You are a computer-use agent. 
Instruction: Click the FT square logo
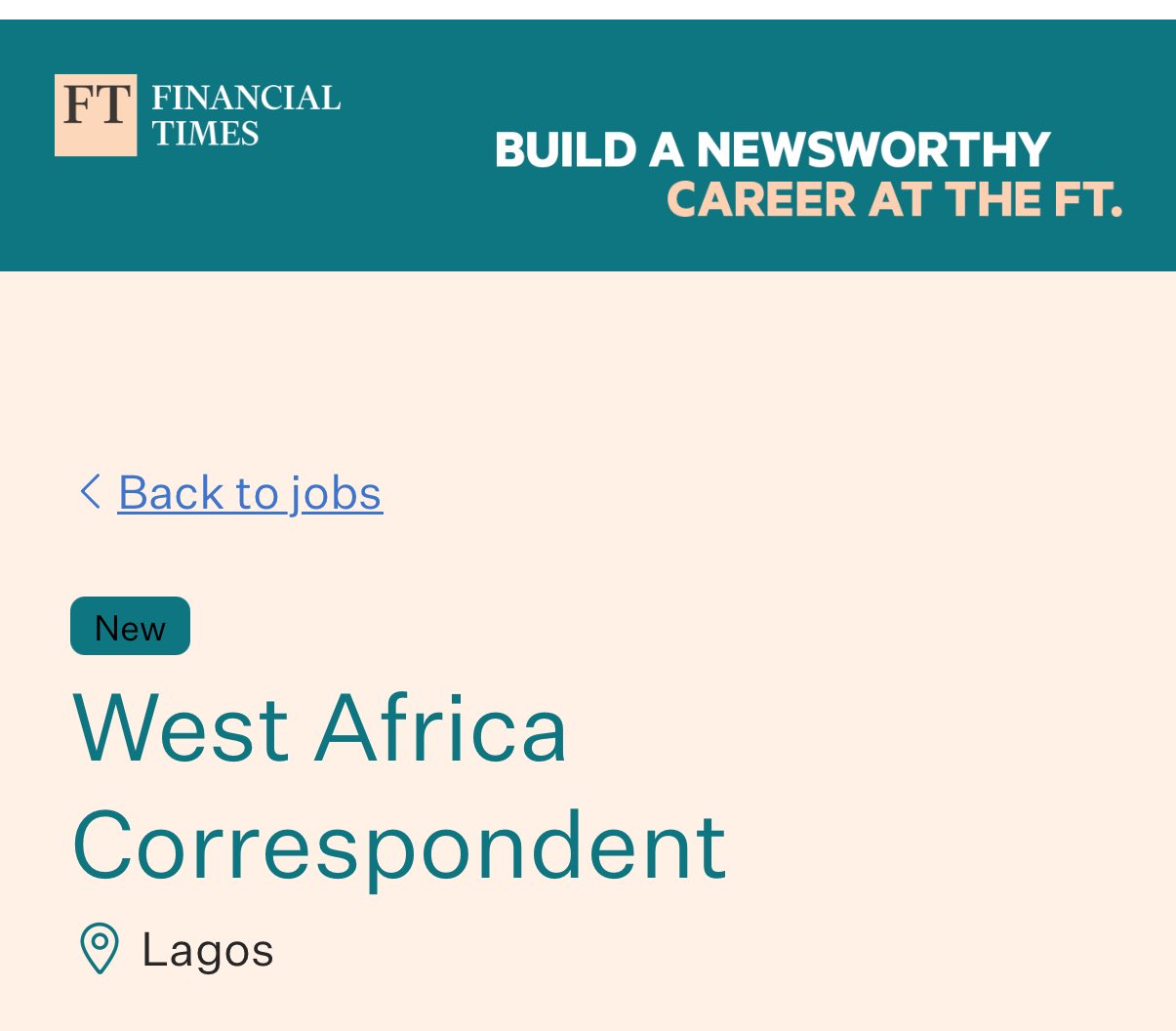[96, 115]
